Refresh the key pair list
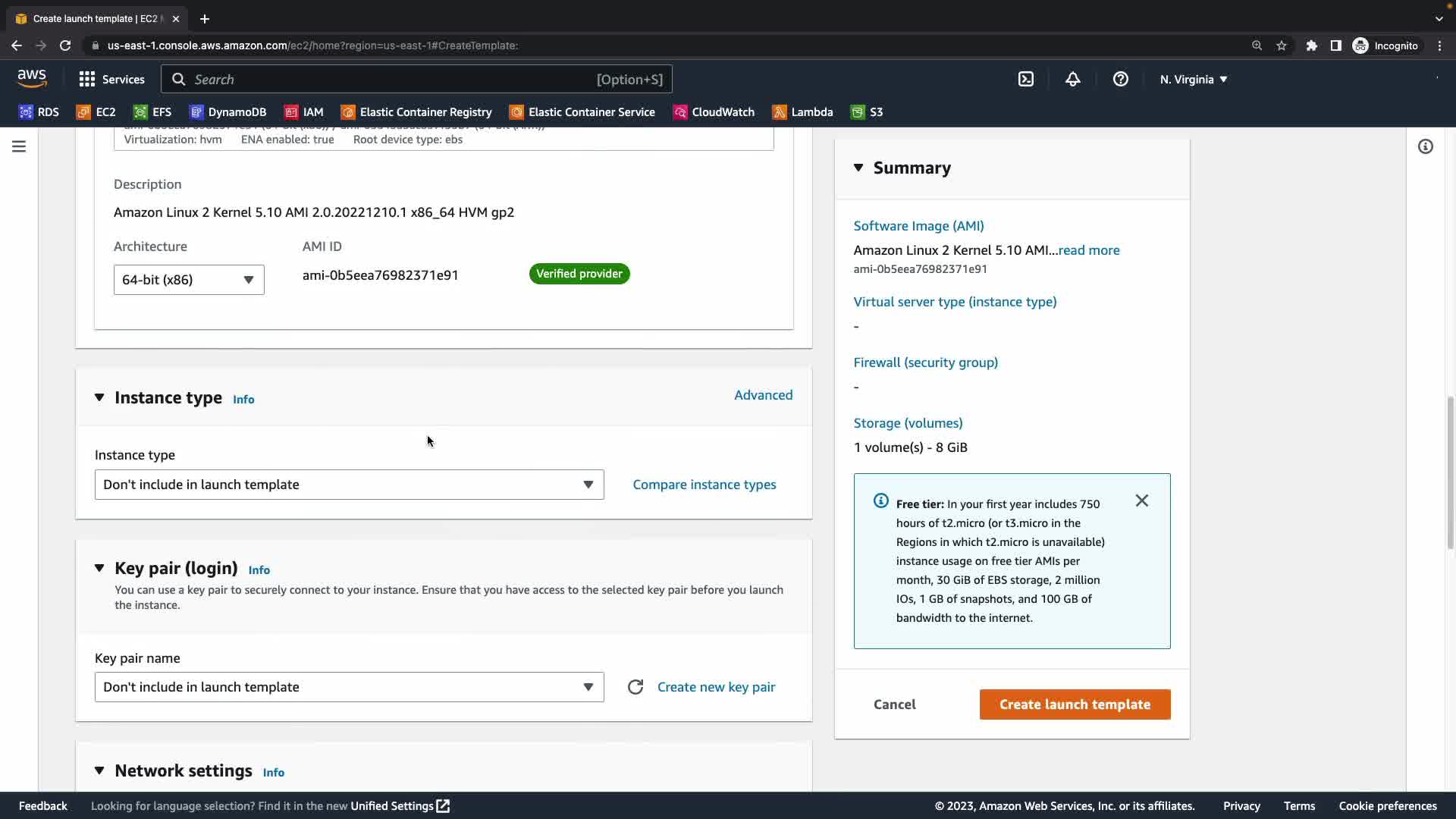The image size is (1456, 819). coord(635,687)
